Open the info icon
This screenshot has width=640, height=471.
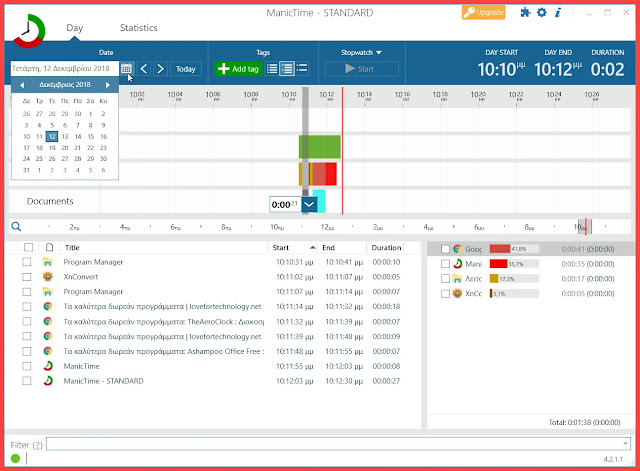558,13
